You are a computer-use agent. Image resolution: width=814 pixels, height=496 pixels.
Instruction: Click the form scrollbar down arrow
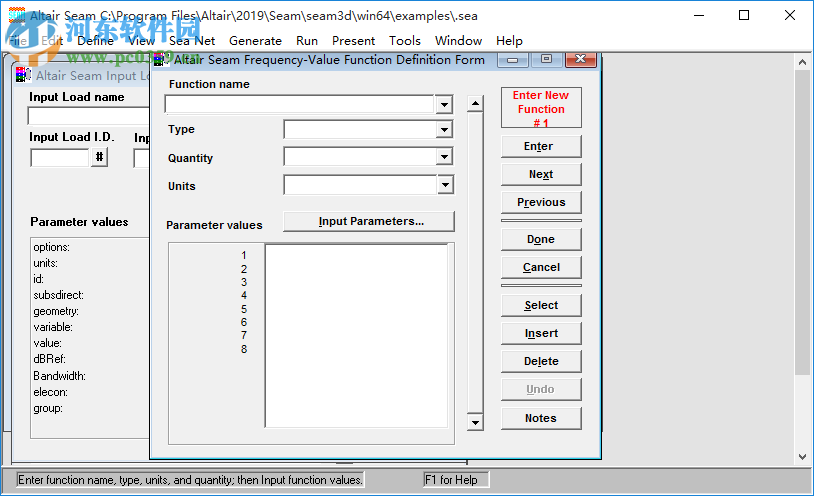click(x=475, y=422)
